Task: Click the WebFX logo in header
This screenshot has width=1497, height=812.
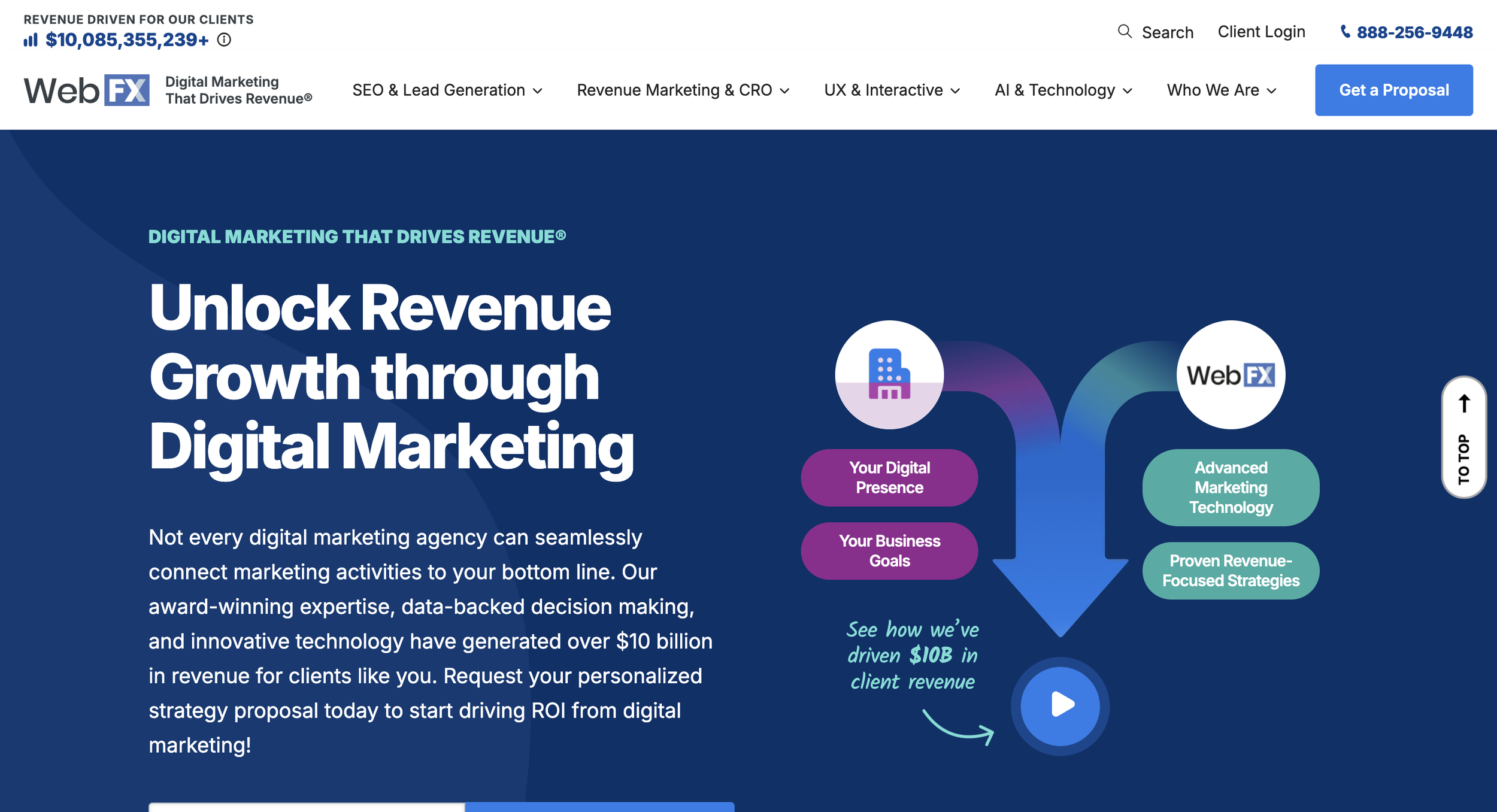Action: tap(87, 90)
